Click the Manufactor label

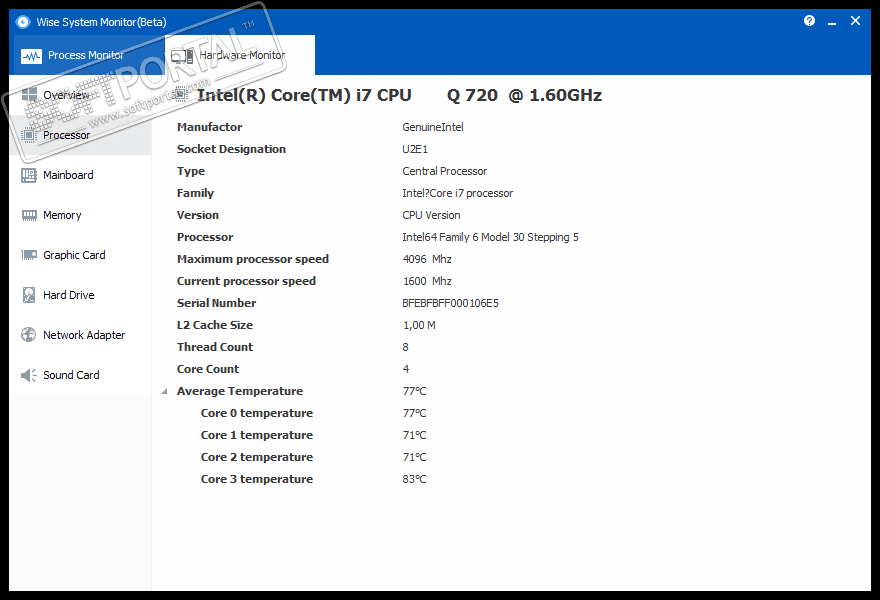[209, 127]
